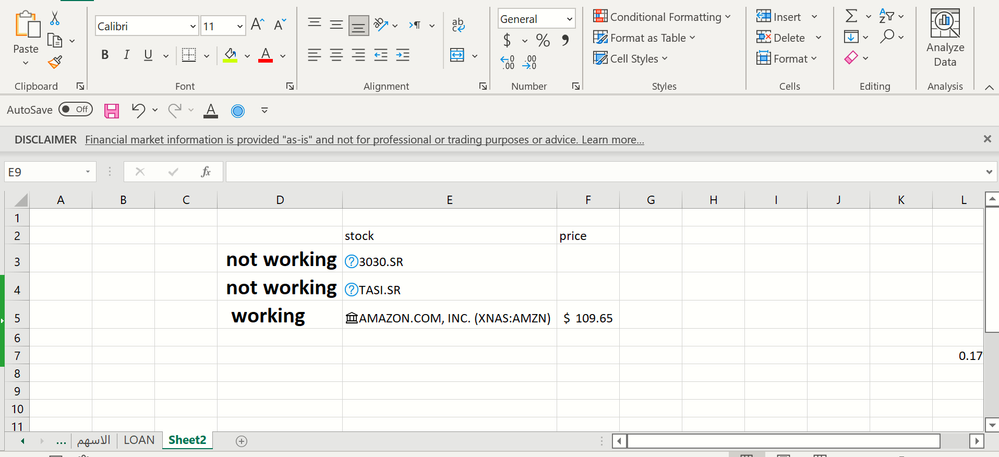Click the blue circle Quick Access icon
999x457 pixels.
[238, 111]
